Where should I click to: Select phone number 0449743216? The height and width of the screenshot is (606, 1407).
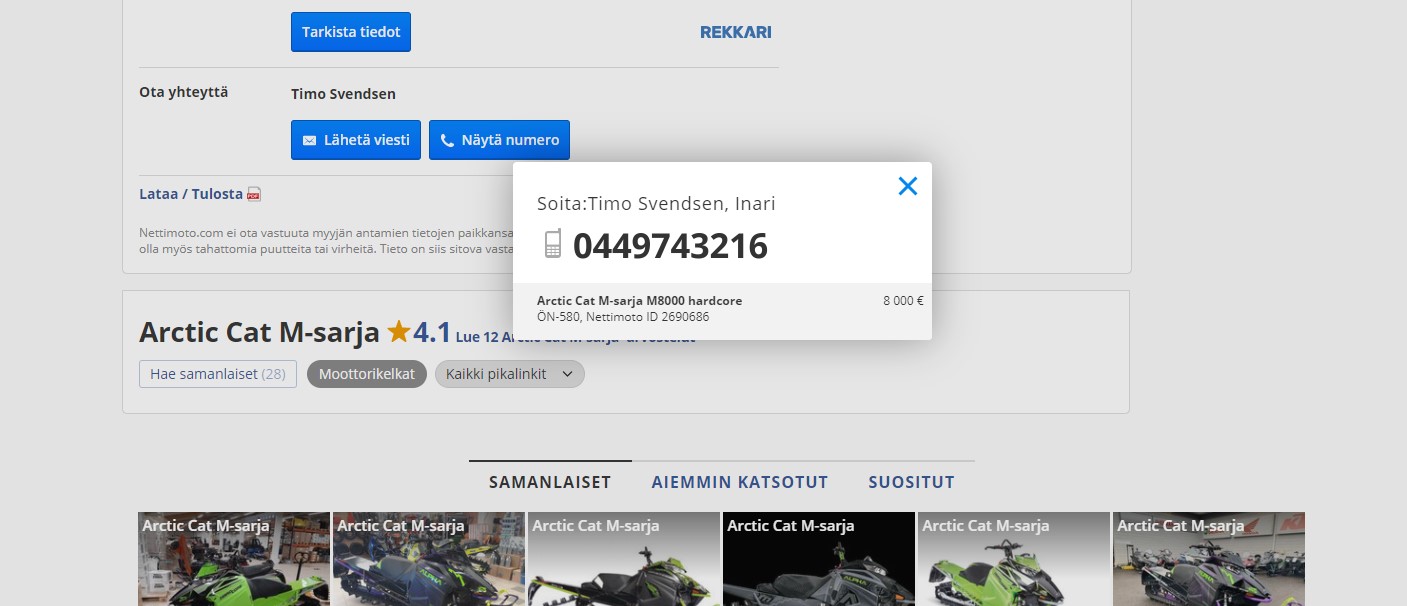point(670,246)
